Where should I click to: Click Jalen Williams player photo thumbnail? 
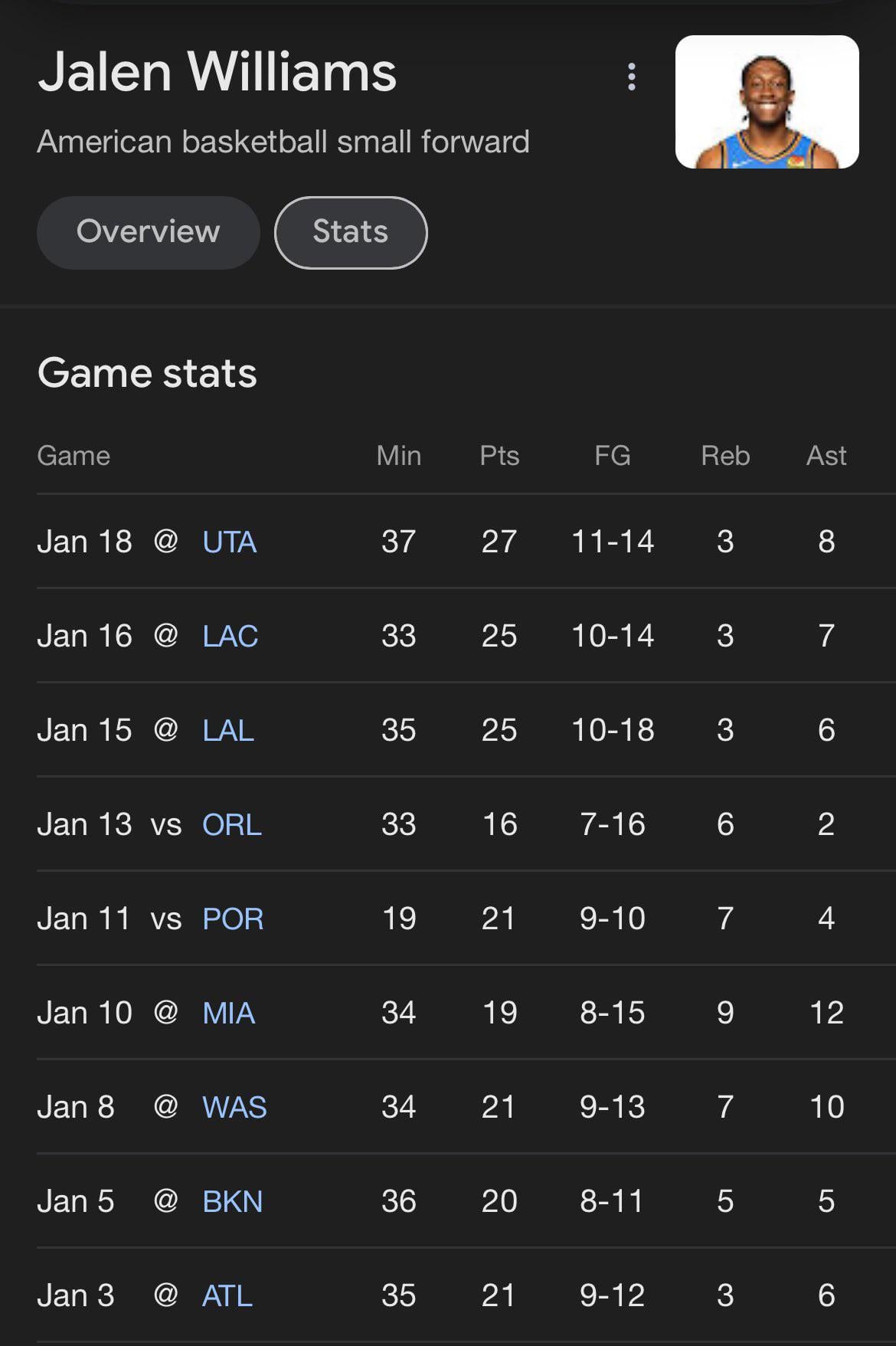[767, 102]
